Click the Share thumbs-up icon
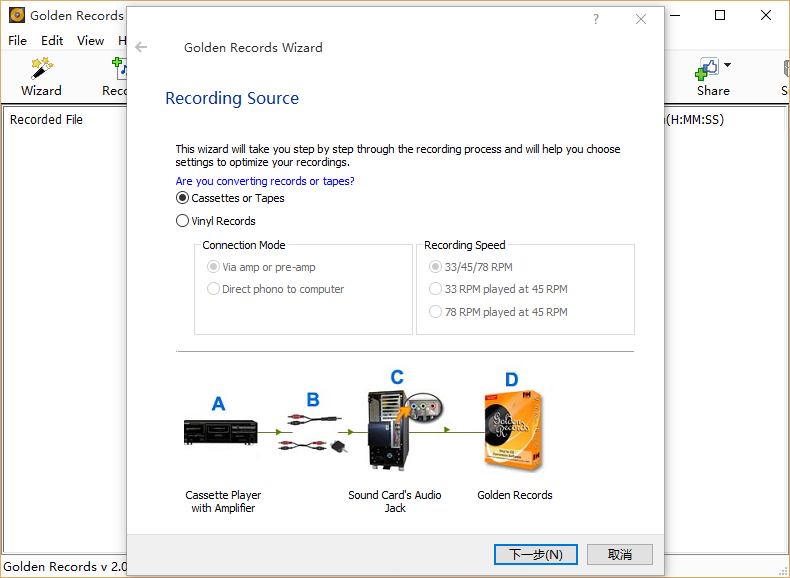The image size is (790, 578). click(706, 69)
